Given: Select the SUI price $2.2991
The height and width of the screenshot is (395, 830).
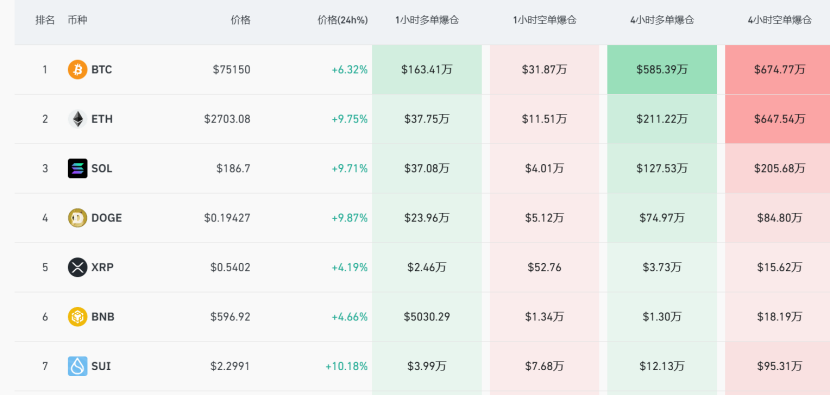Looking at the screenshot, I should click(230, 366).
